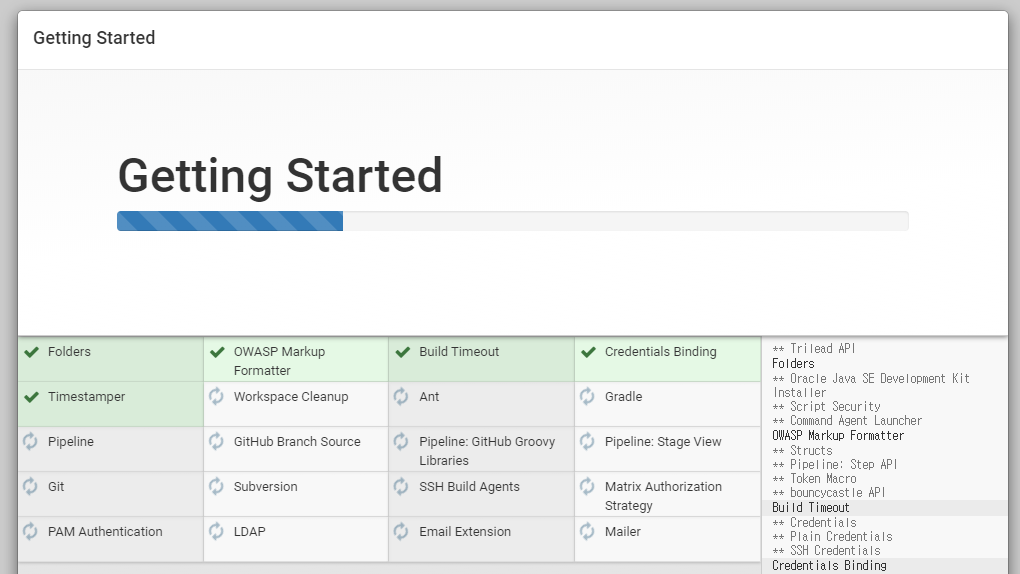Click the pending spinner icon for Workspace Cleanup

[x=217, y=396]
